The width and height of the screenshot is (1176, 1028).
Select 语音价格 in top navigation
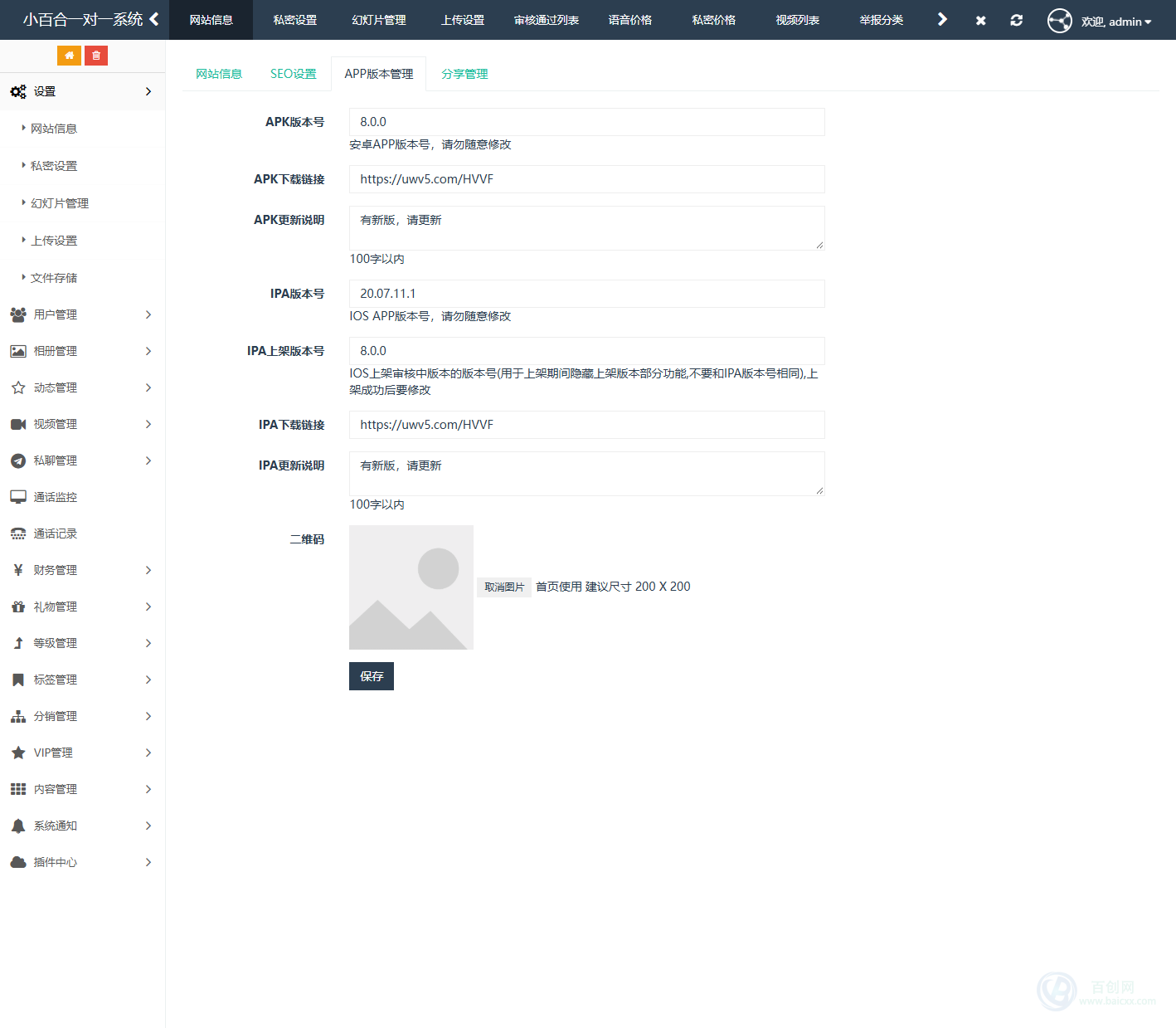[x=630, y=20]
